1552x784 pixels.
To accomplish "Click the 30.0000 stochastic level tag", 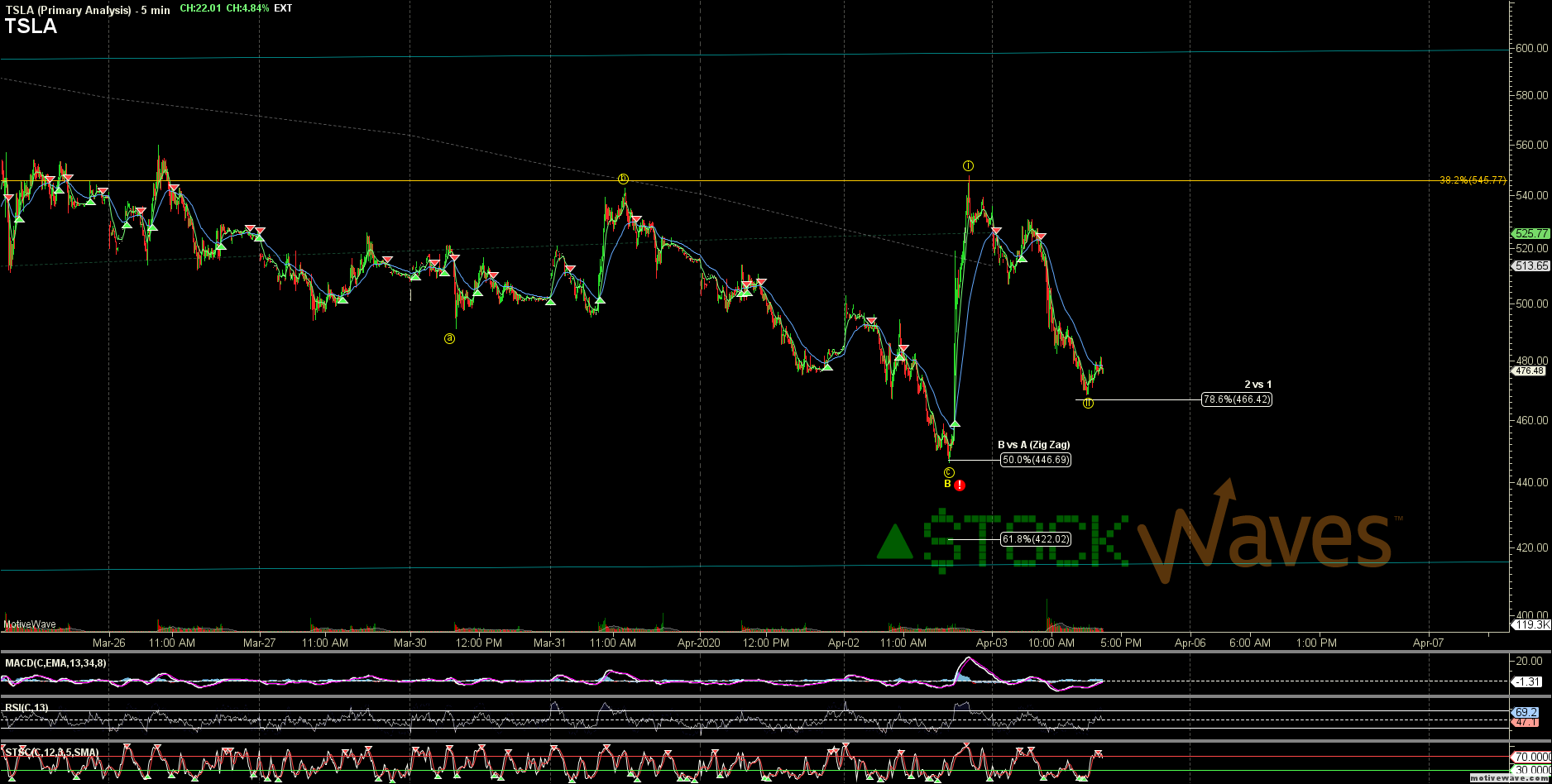I will click(x=1531, y=769).
